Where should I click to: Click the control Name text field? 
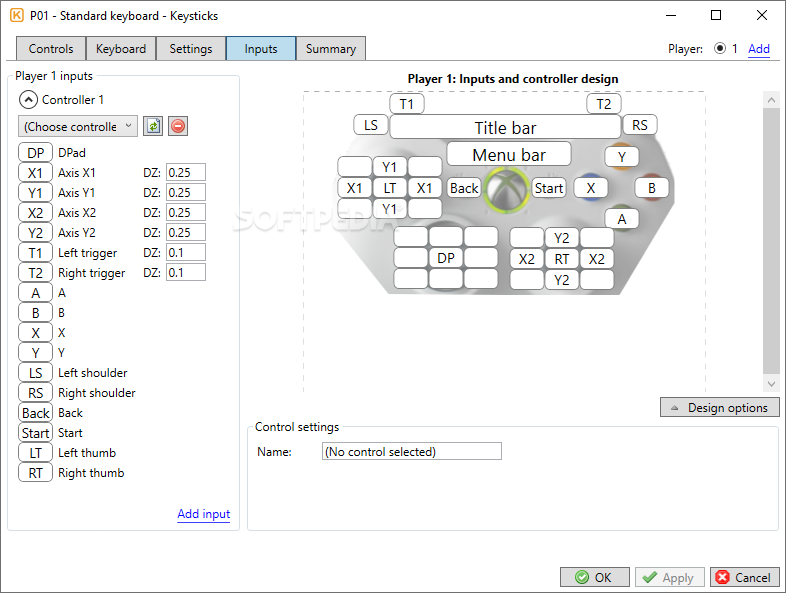tap(412, 451)
